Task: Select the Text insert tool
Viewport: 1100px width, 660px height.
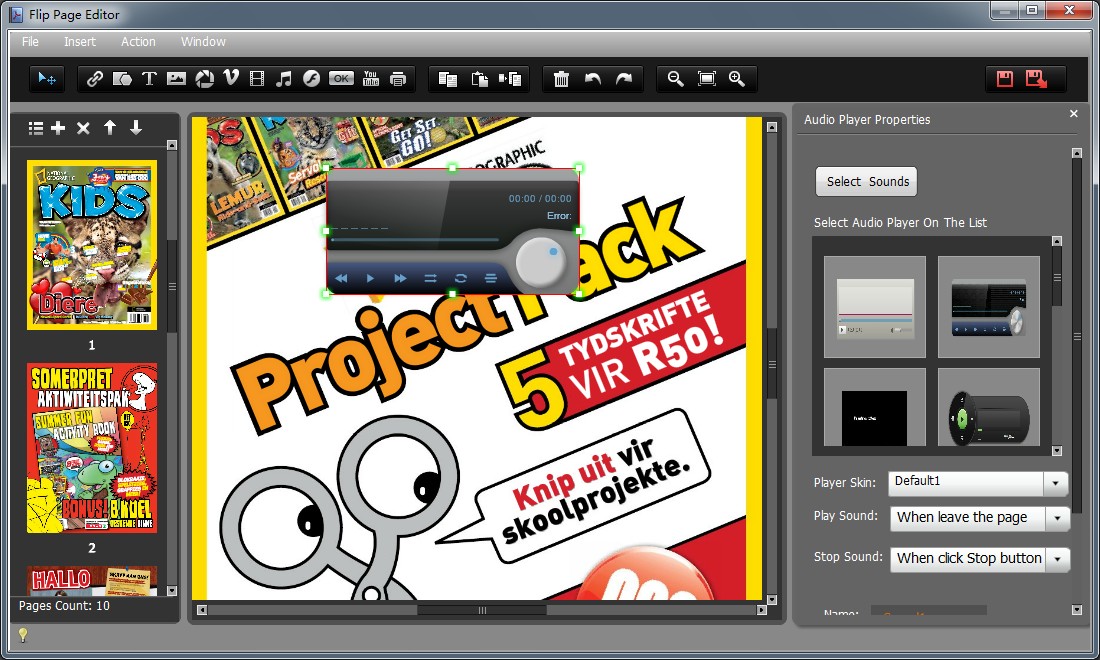Action: (149, 79)
